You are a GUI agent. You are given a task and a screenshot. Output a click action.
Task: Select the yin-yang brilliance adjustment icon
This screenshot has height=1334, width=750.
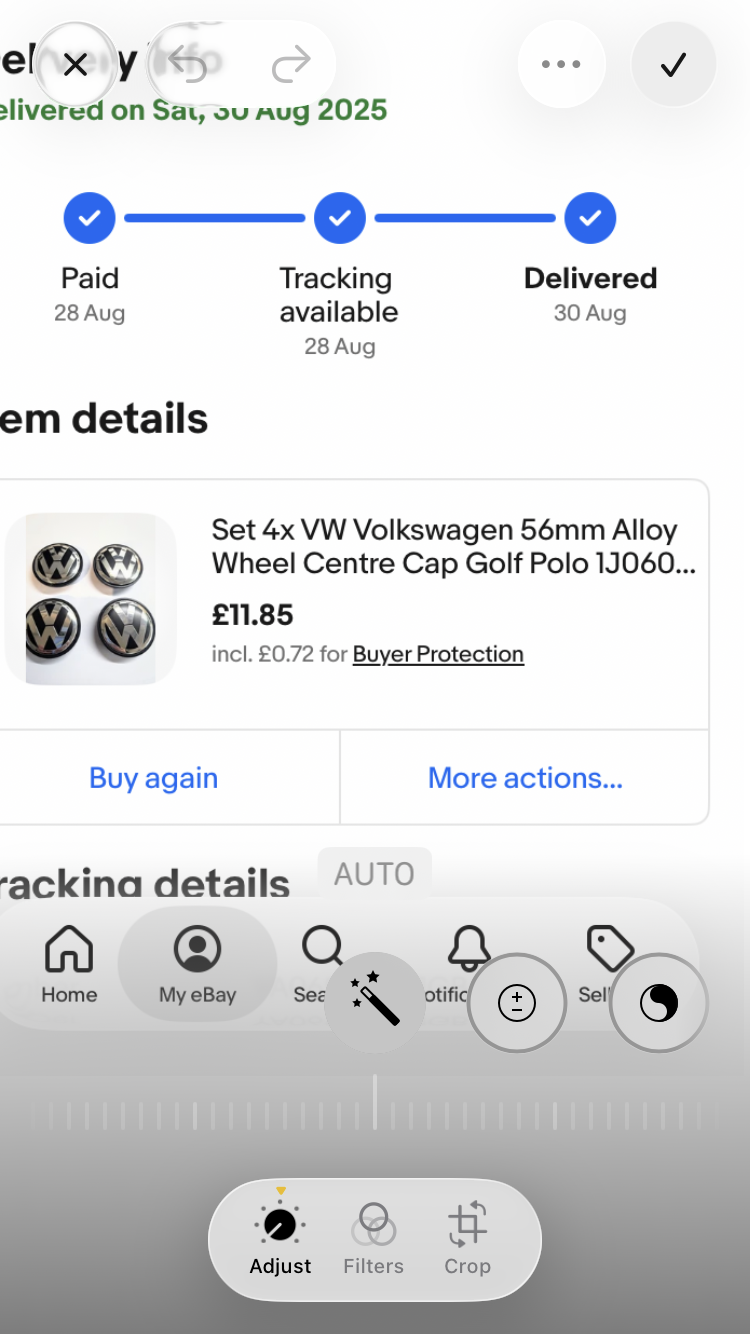(x=659, y=1002)
